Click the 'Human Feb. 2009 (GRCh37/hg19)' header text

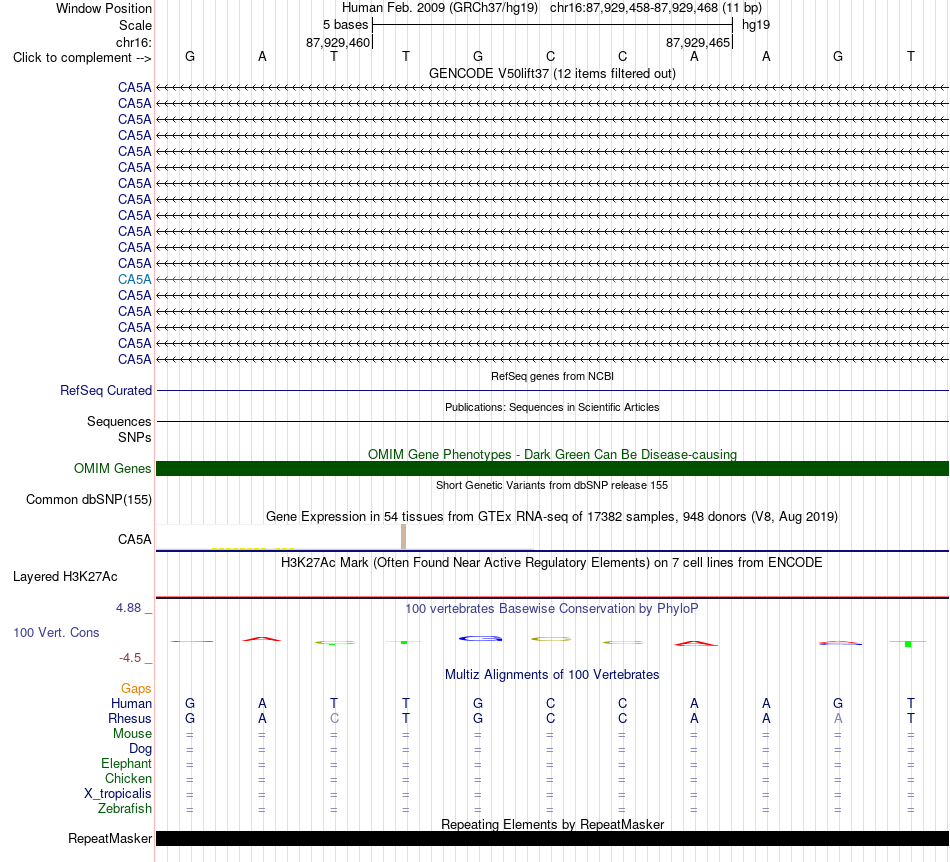439,8
